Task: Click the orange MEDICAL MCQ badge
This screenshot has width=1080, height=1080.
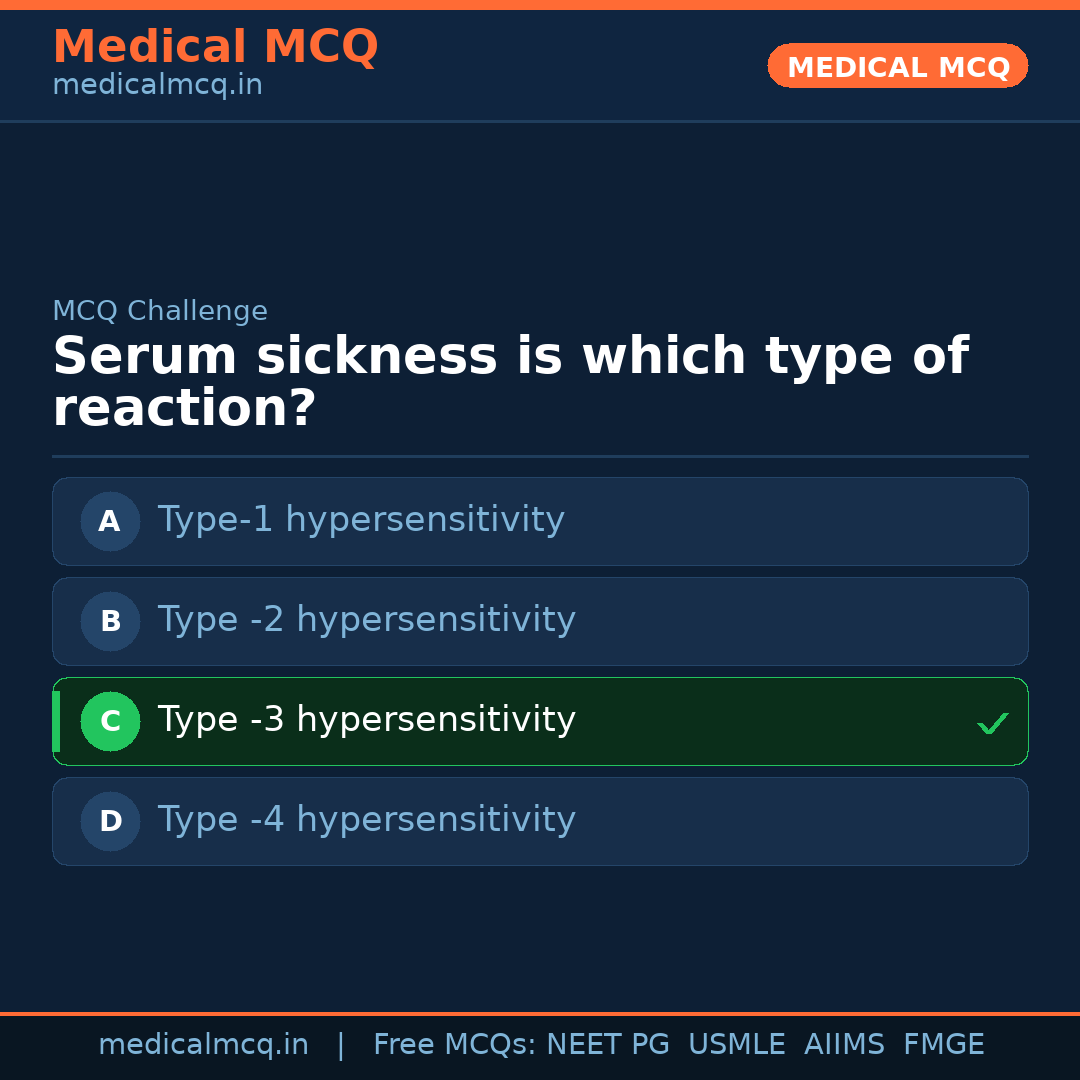Action: coord(897,66)
